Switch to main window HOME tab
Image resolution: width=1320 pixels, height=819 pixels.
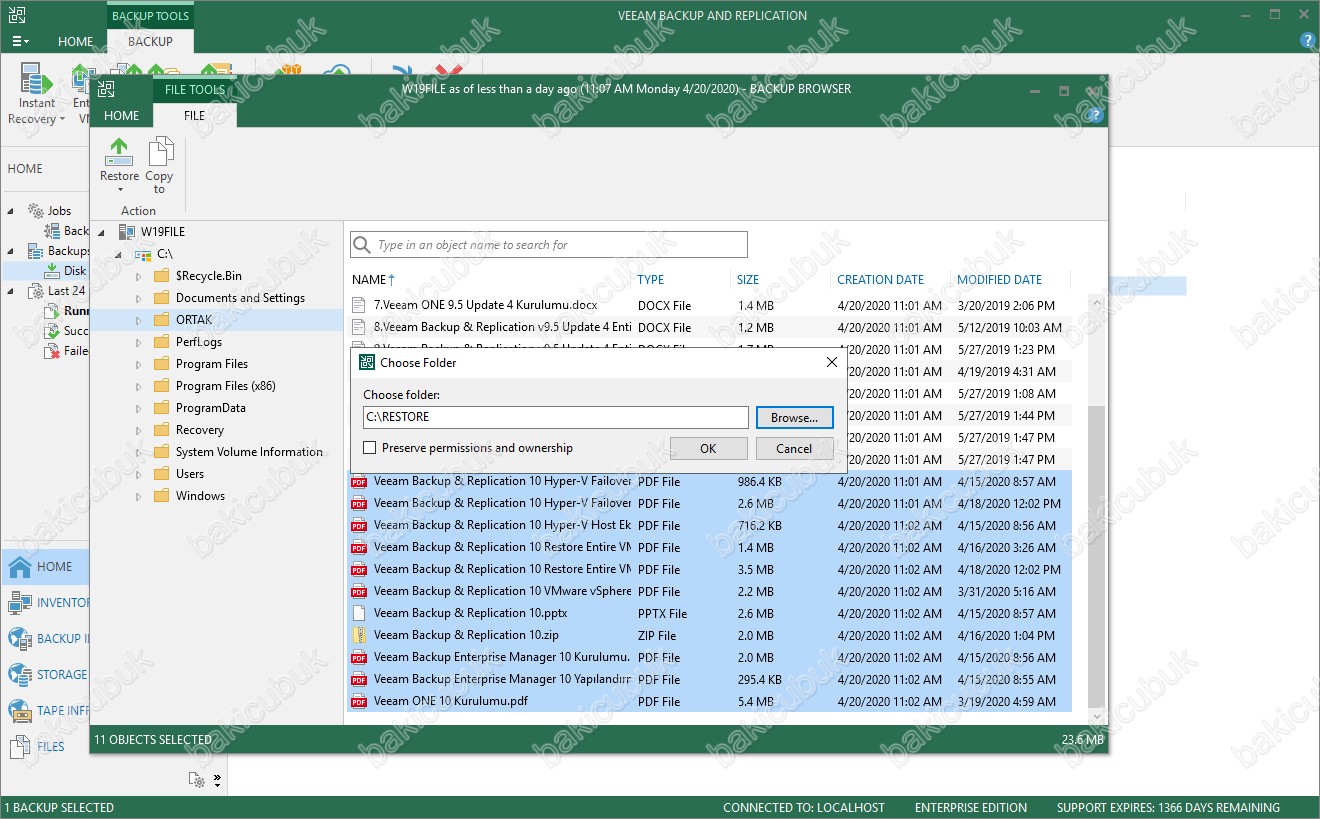(x=75, y=42)
